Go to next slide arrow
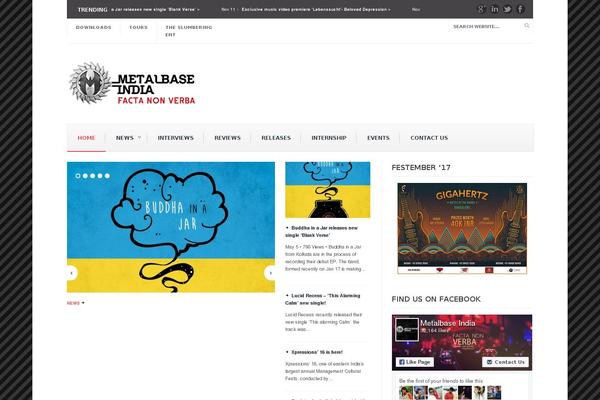Viewport: 600px width, 400px height. tap(270, 273)
